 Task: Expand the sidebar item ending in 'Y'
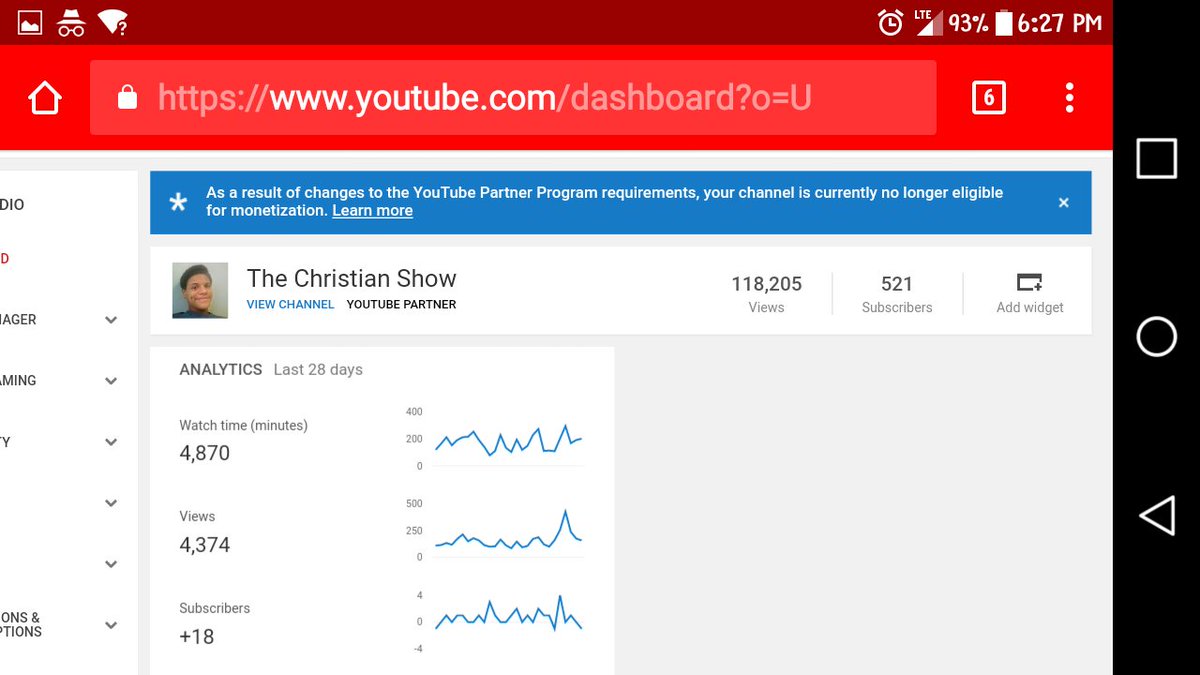point(111,442)
